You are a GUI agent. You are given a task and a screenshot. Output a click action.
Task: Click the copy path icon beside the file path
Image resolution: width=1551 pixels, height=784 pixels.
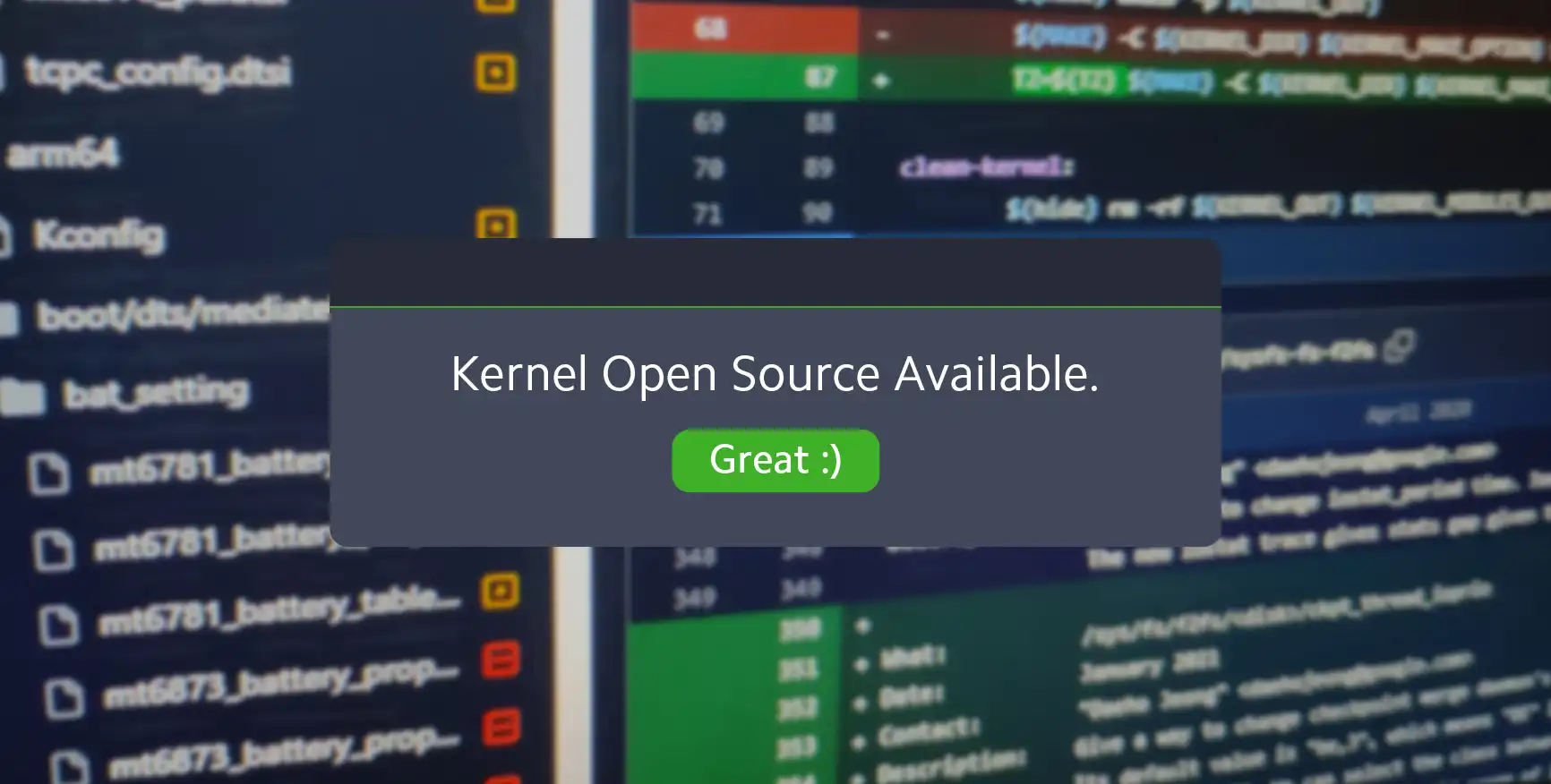[x=1399, y=346]
